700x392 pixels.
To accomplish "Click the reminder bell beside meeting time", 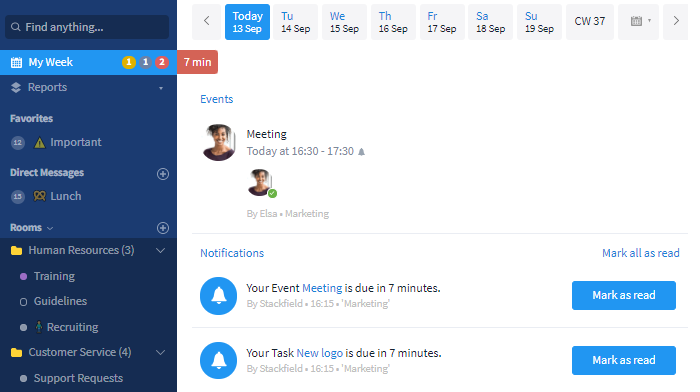I will [362, 152].
